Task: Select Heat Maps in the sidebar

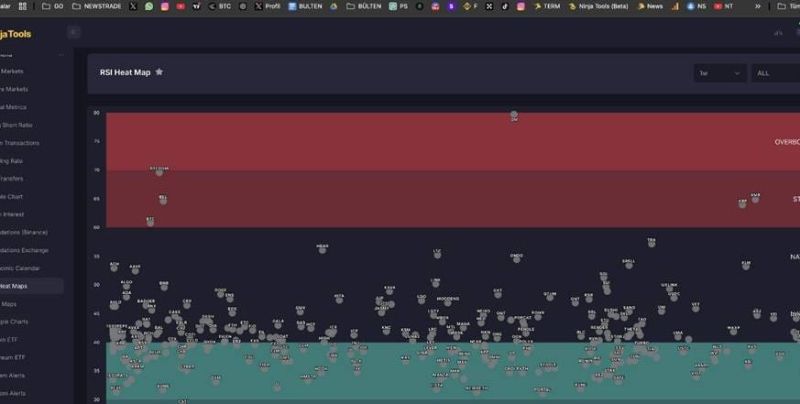Action: tap(31, 286)
